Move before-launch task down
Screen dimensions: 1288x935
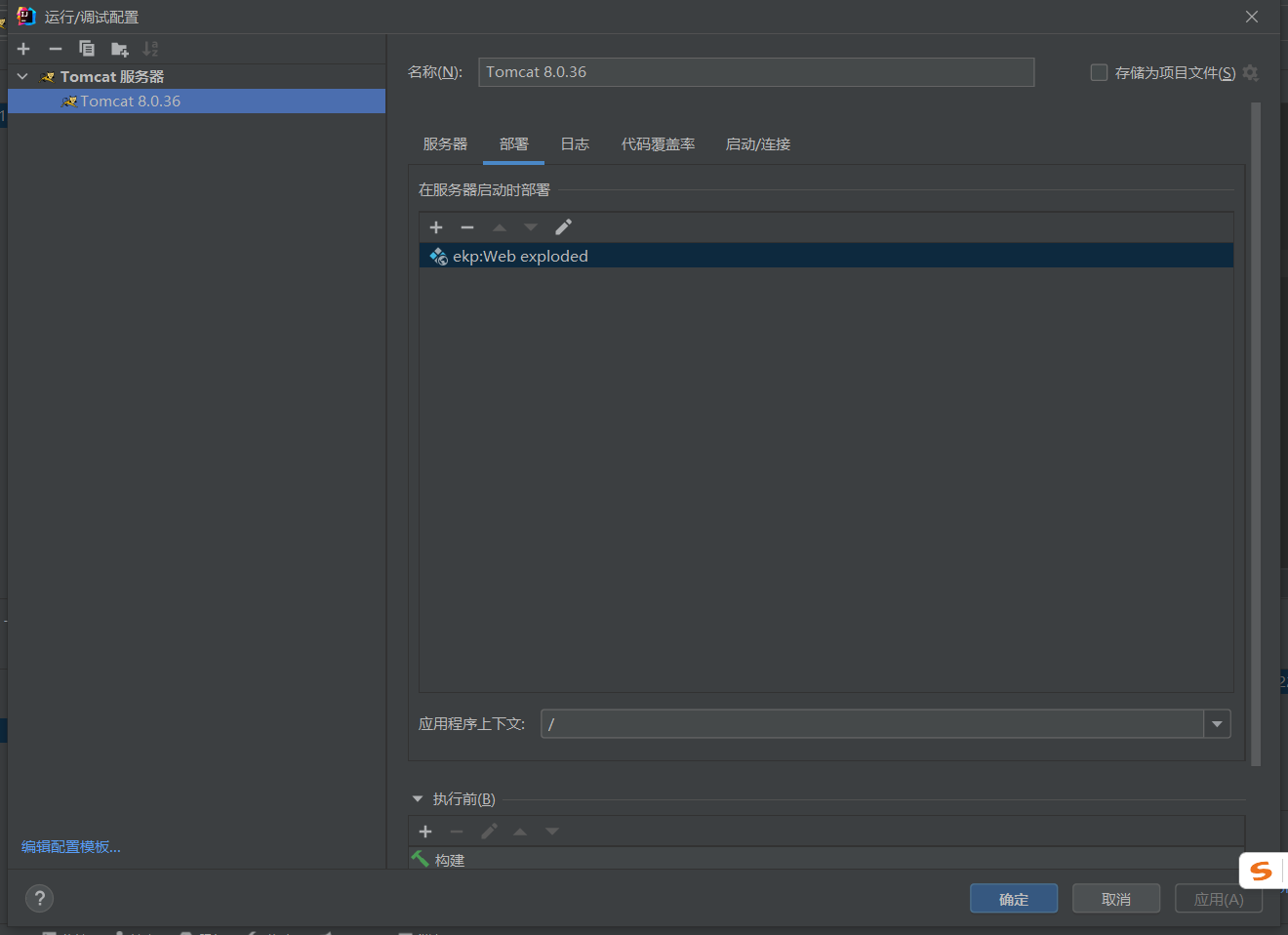click(x=552, y=832)
